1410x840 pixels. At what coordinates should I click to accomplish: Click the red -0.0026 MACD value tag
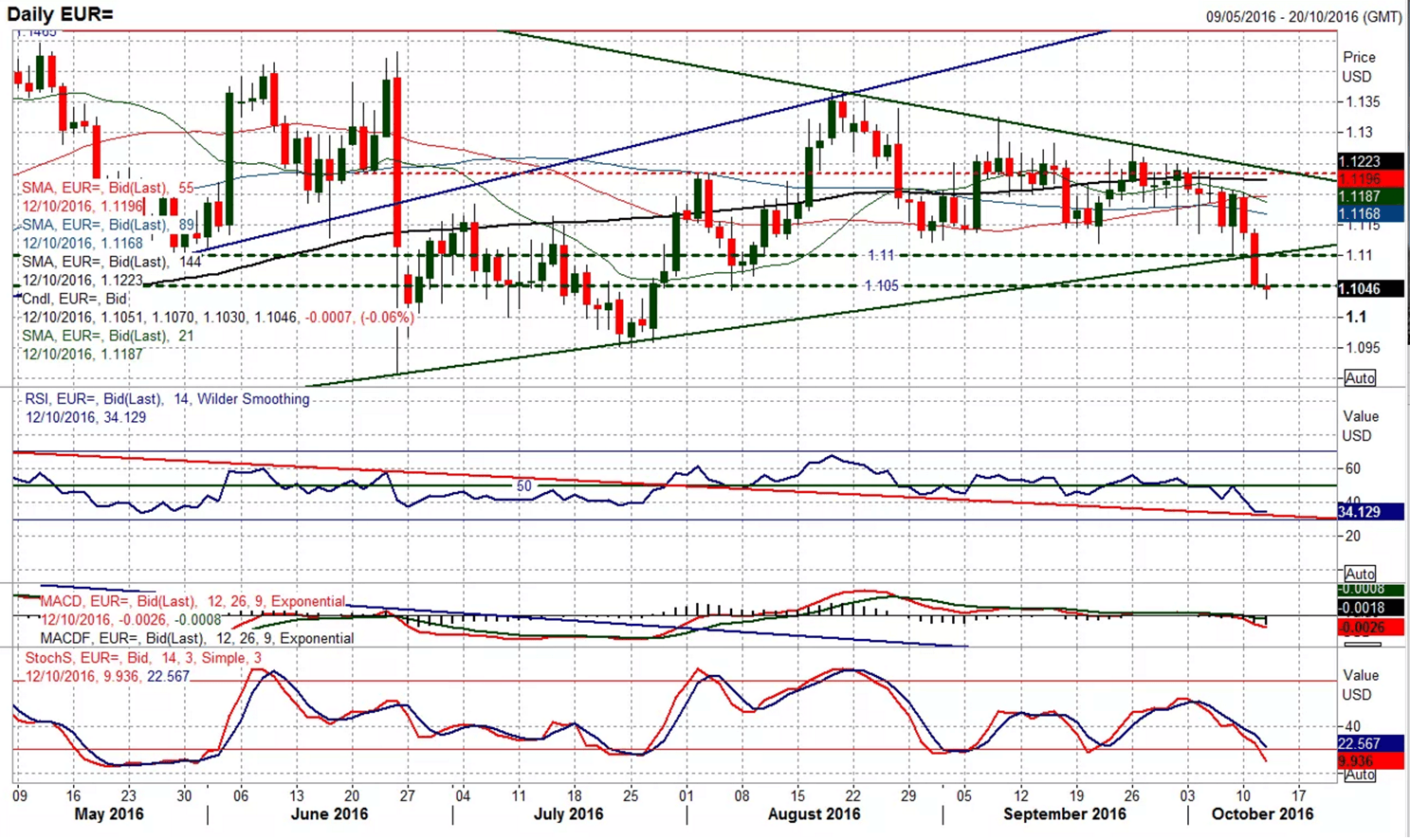tap(1369, 628)
